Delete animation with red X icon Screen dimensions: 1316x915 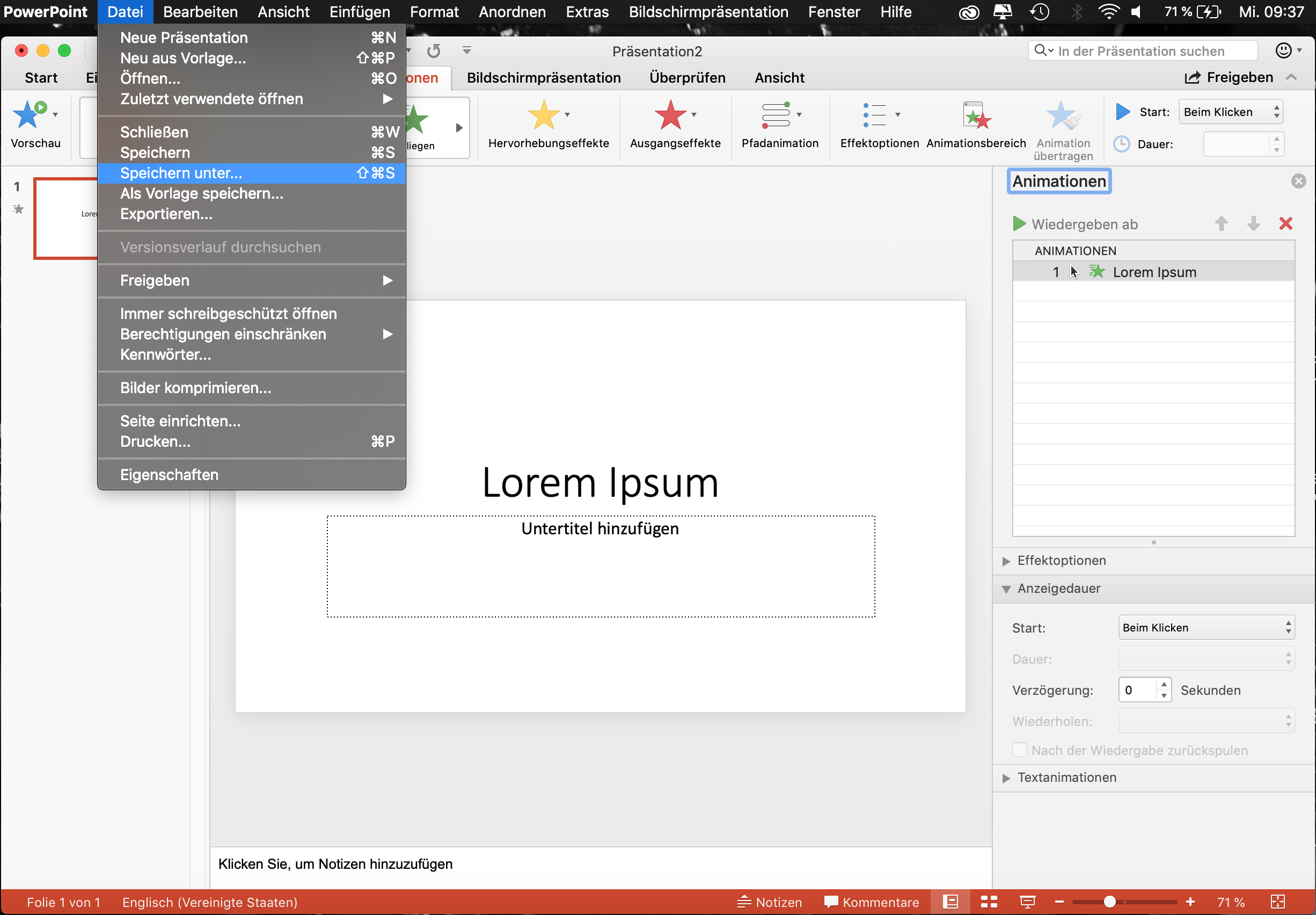point(1285,223)
